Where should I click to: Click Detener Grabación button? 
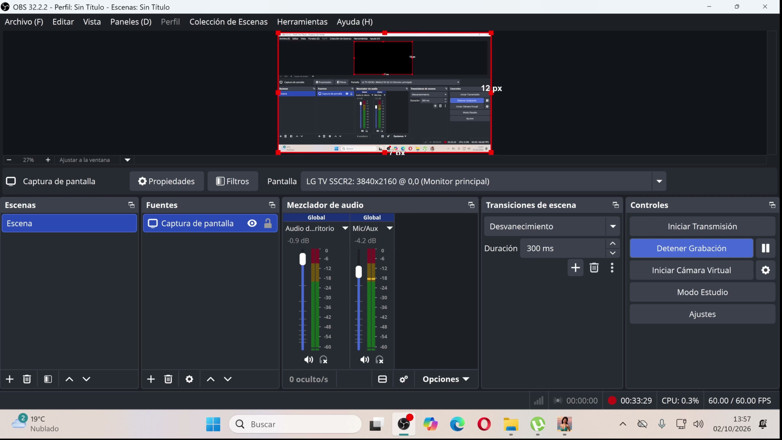[691, 248]
